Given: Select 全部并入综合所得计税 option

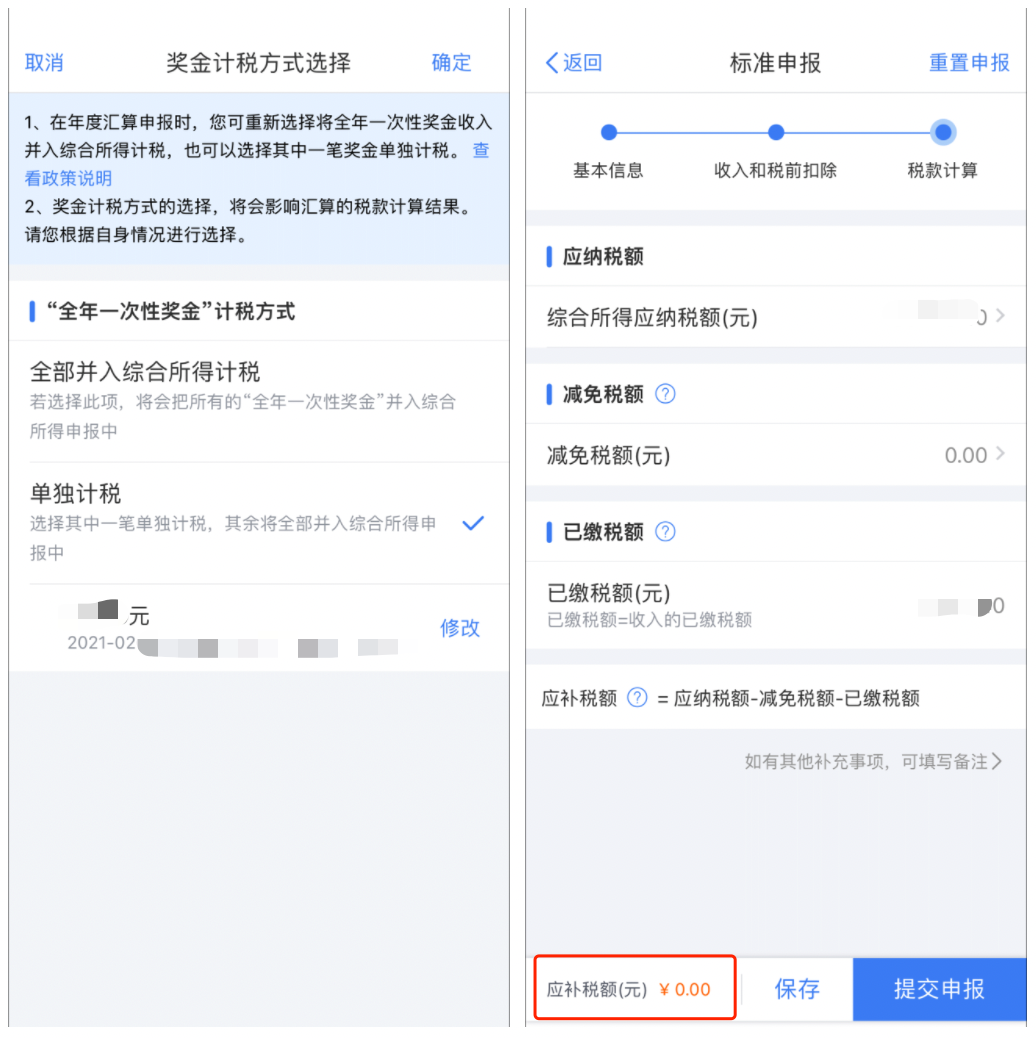Looking at the screenshot, I should pyautogui.click(x=259, y=401).
